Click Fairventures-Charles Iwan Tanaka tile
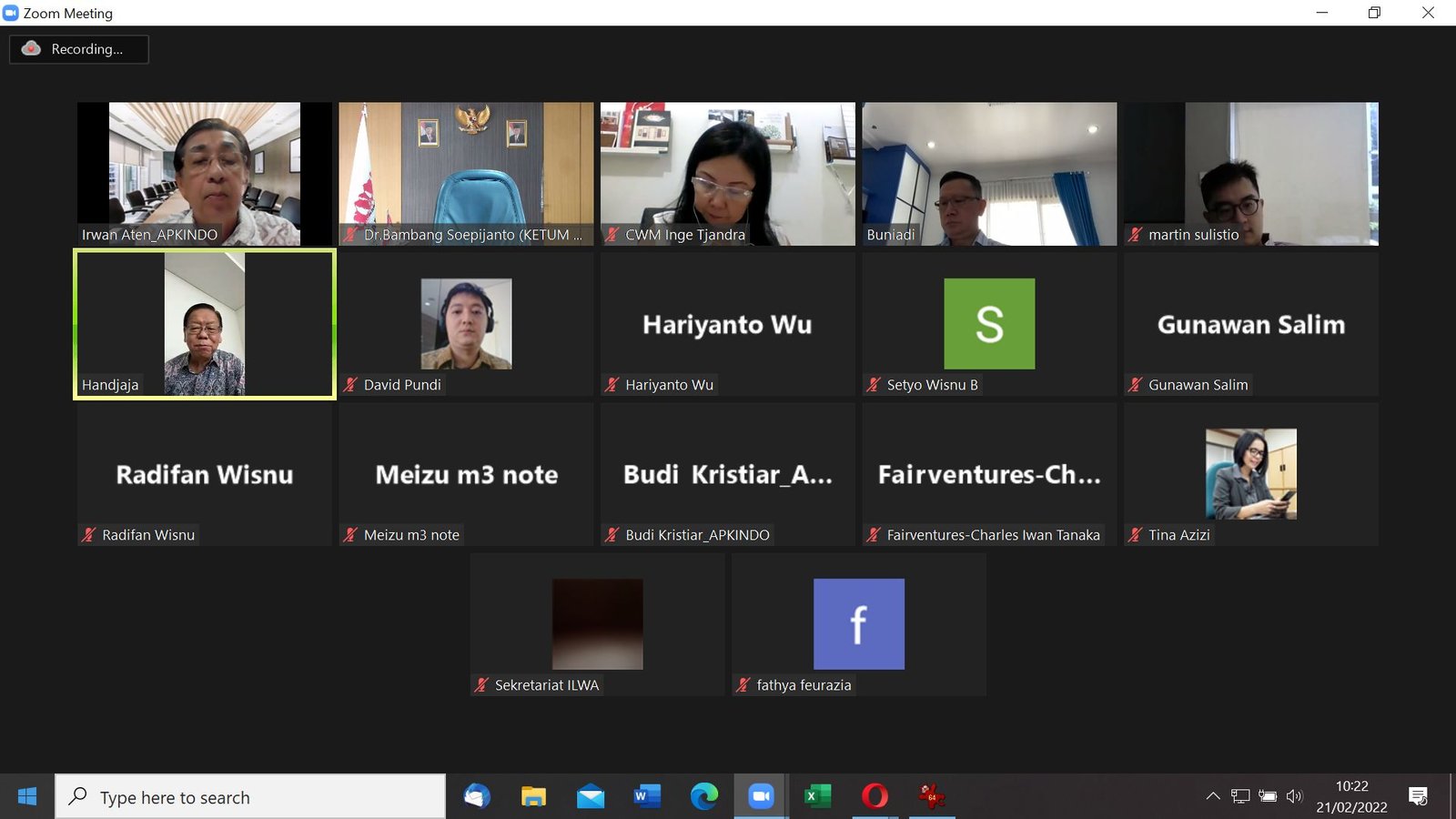 (989, 474)
